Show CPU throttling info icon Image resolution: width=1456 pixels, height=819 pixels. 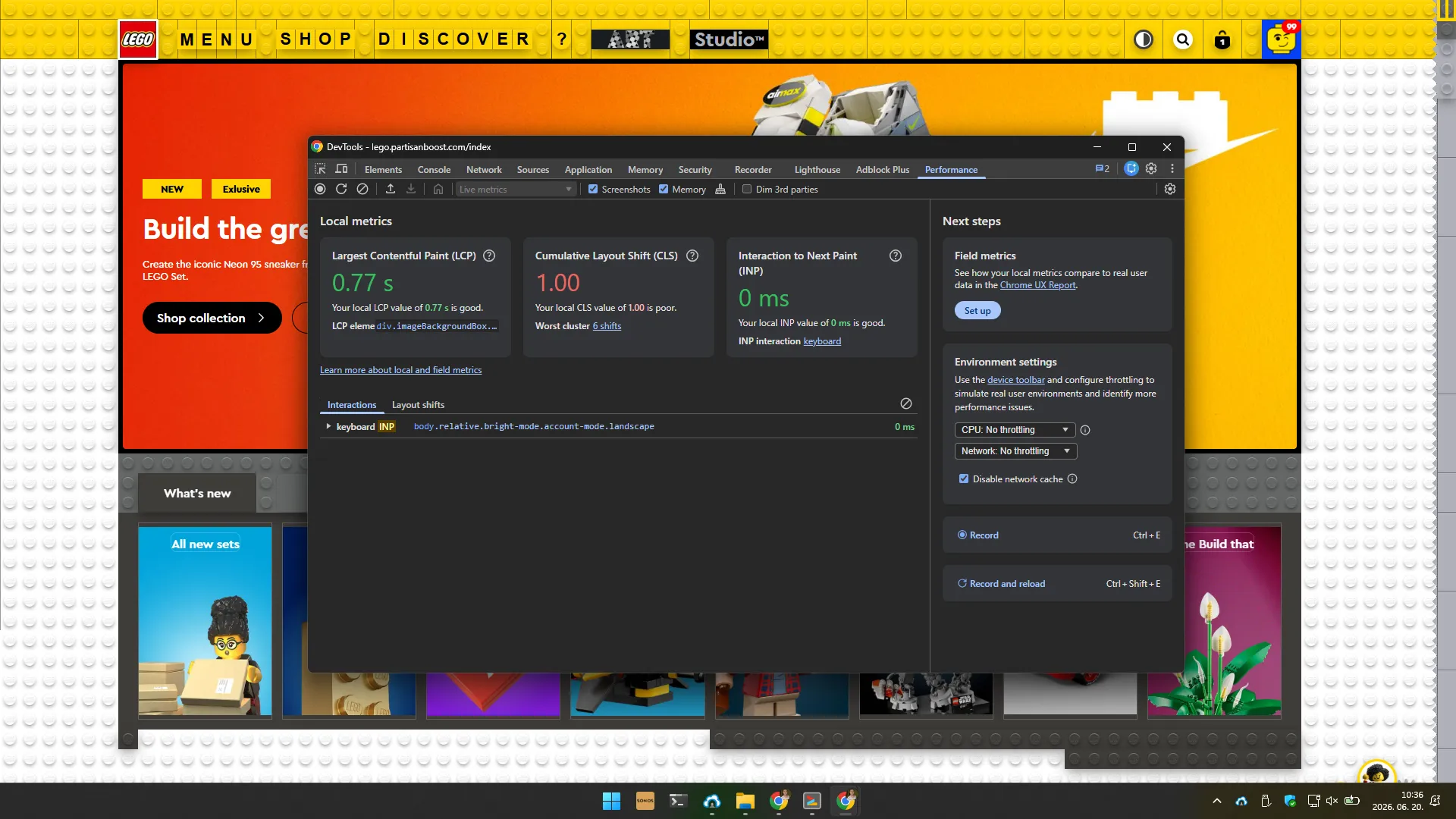point(1085,430)
